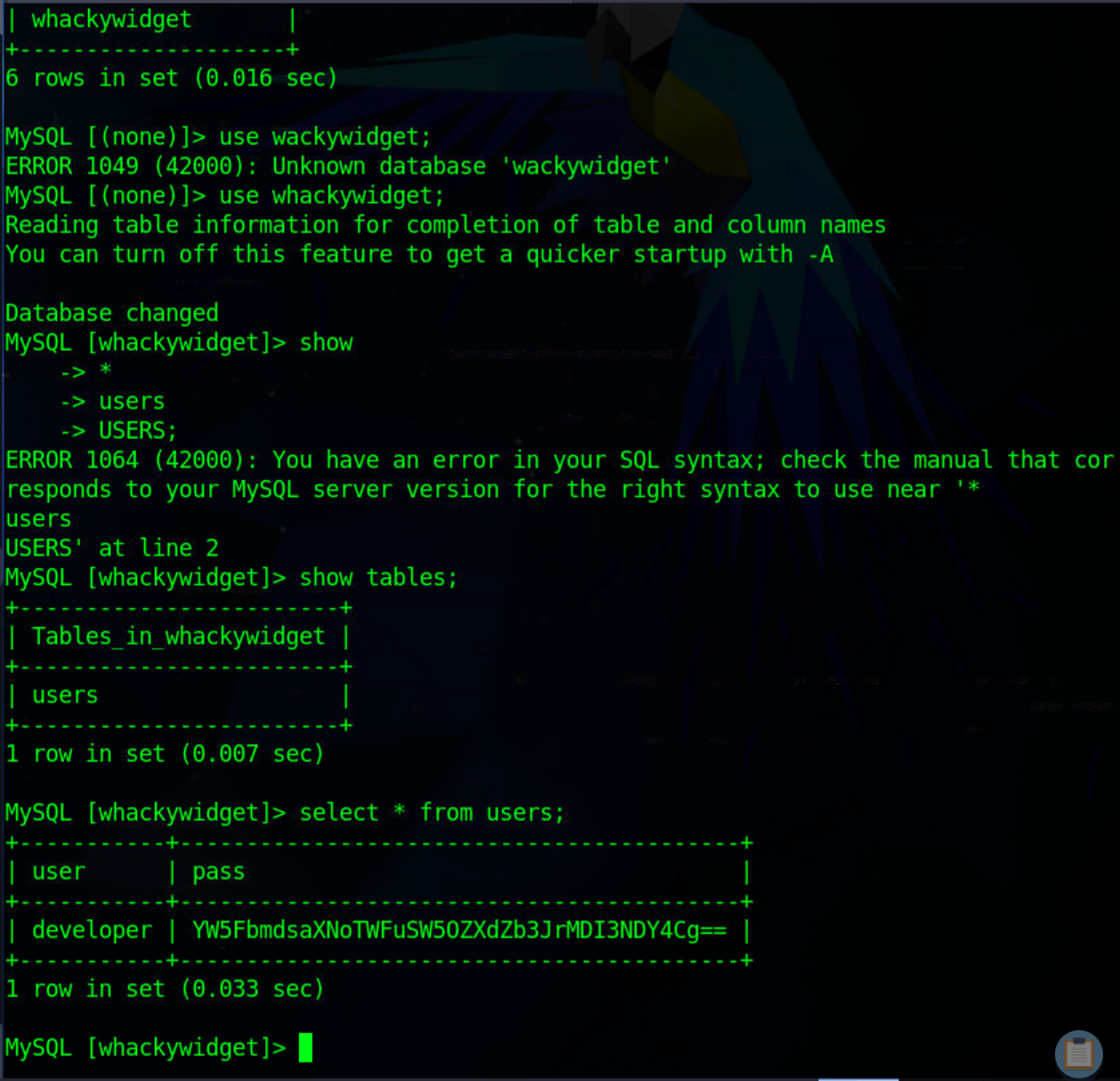Click the 'select * from users;' command
This screenshot has height=1081, width=1120.
coord(432,812)
